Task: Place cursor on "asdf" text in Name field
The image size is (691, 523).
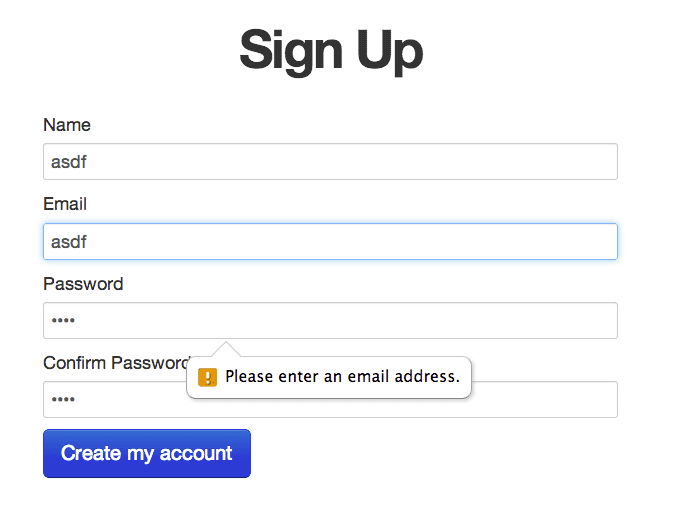Action: [x=67, y=162]
